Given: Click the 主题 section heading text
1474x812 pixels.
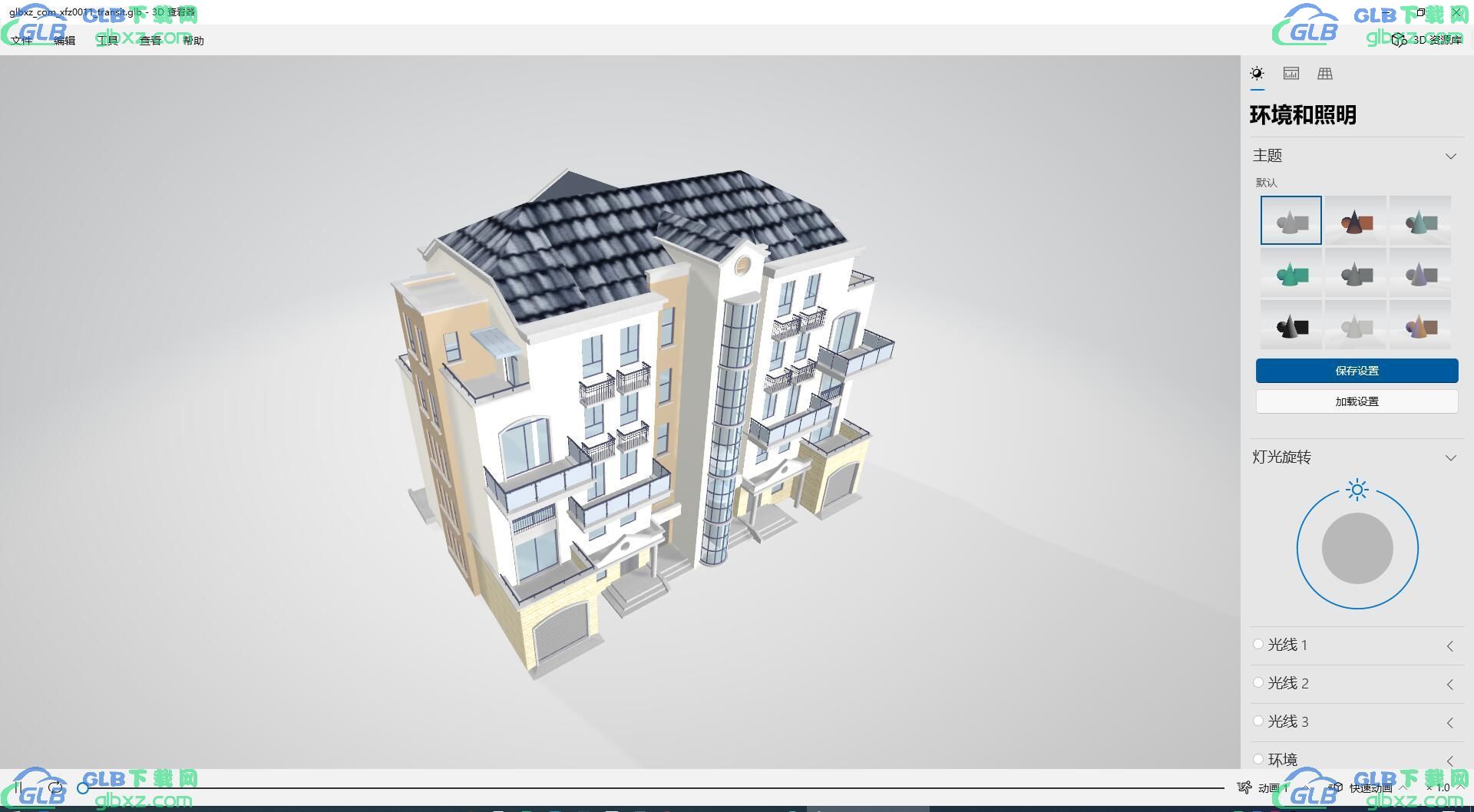Looking at the screenshot, I should click(x=1267, y=156).
